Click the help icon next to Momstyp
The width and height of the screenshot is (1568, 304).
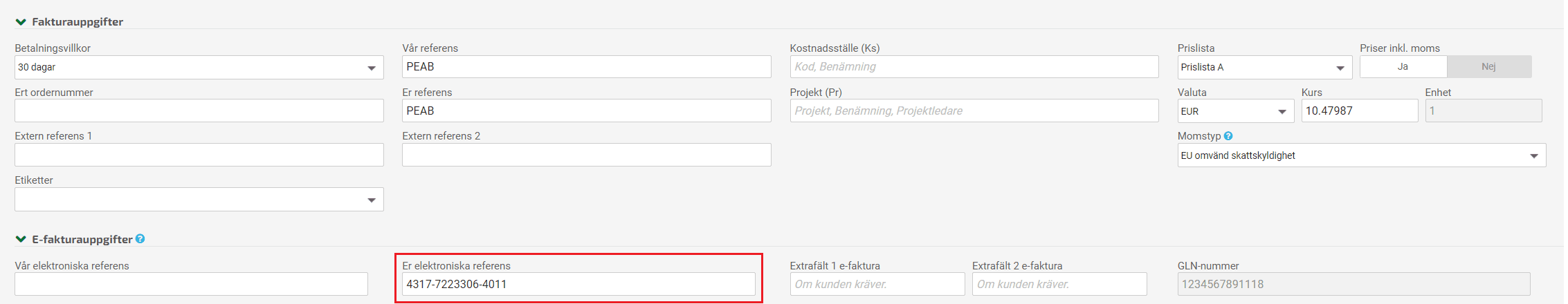pyautogui.click(x=1228, y=136)
